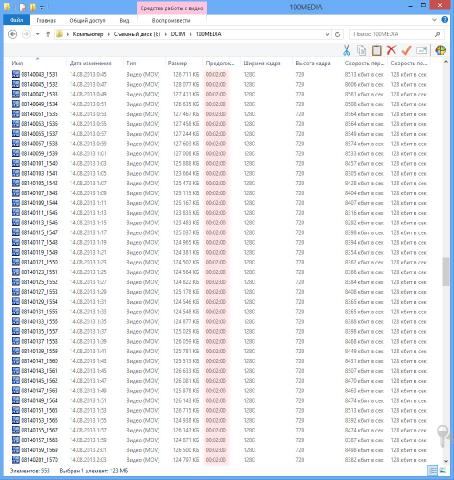Open the Воспроизвести ribbon tab

pos(171,21)
